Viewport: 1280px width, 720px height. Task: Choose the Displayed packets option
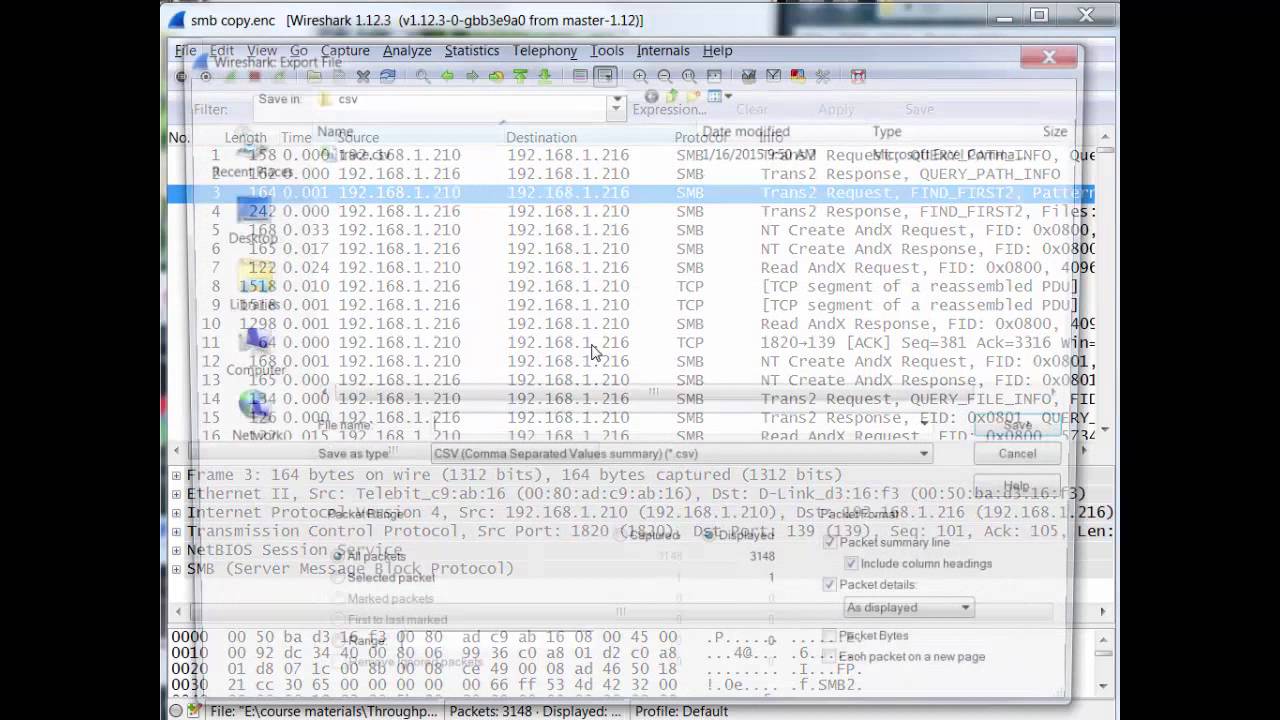pyautogui.click(x=708, y=535)
